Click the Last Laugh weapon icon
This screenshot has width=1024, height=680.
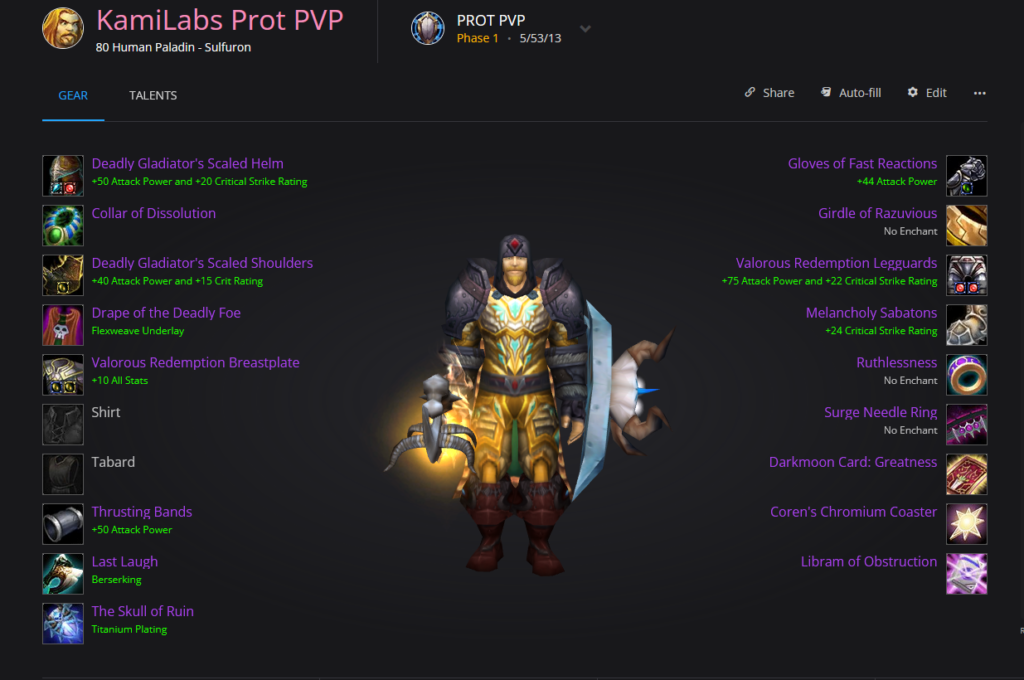click(x=63, y=574)
